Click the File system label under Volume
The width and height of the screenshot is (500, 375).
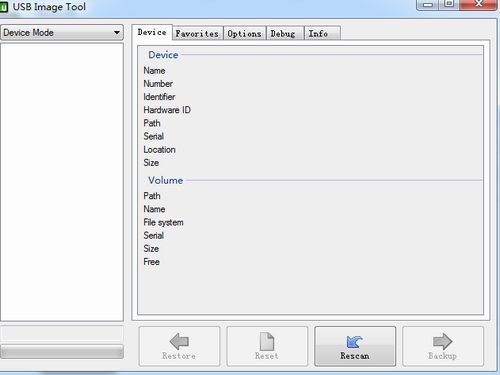163,222
